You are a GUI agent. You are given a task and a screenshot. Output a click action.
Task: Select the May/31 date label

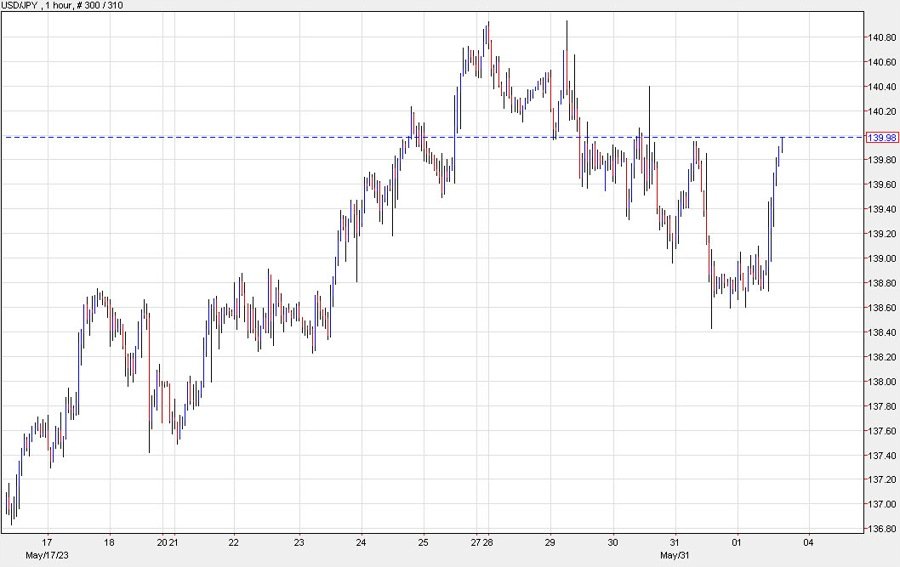click(x=676, y=555)
